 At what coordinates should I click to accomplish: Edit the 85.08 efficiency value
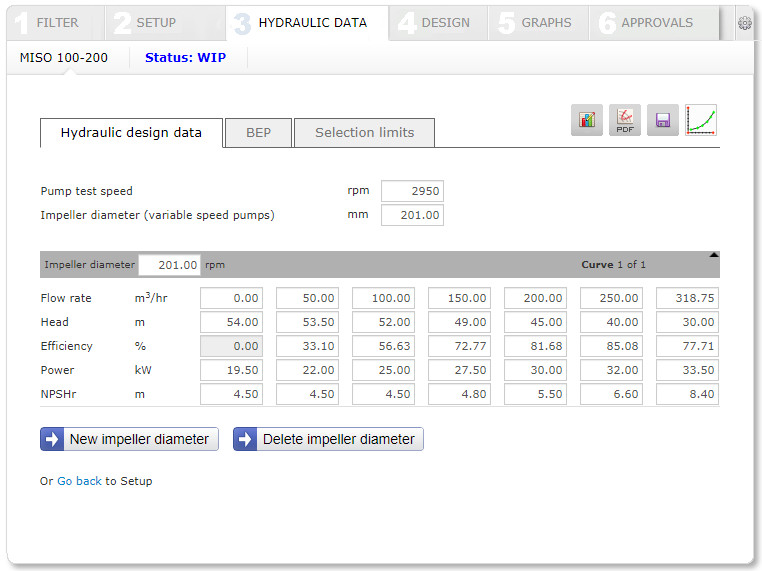click(x=611, y=346)
